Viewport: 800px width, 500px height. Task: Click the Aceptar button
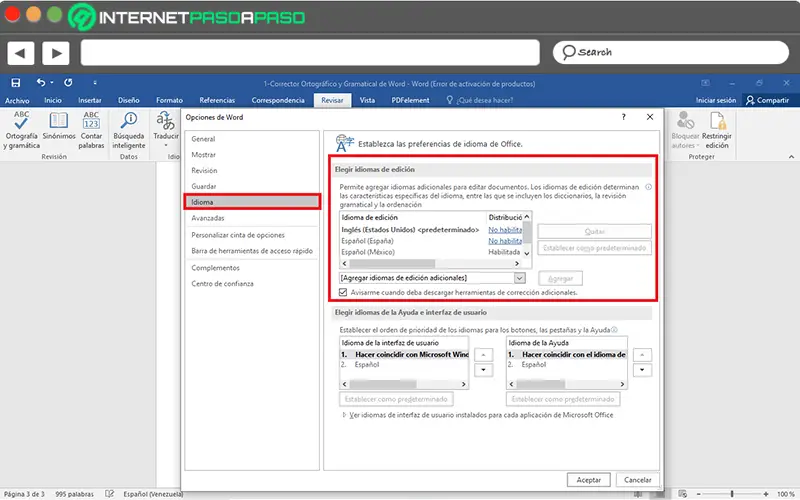[588, 480]
